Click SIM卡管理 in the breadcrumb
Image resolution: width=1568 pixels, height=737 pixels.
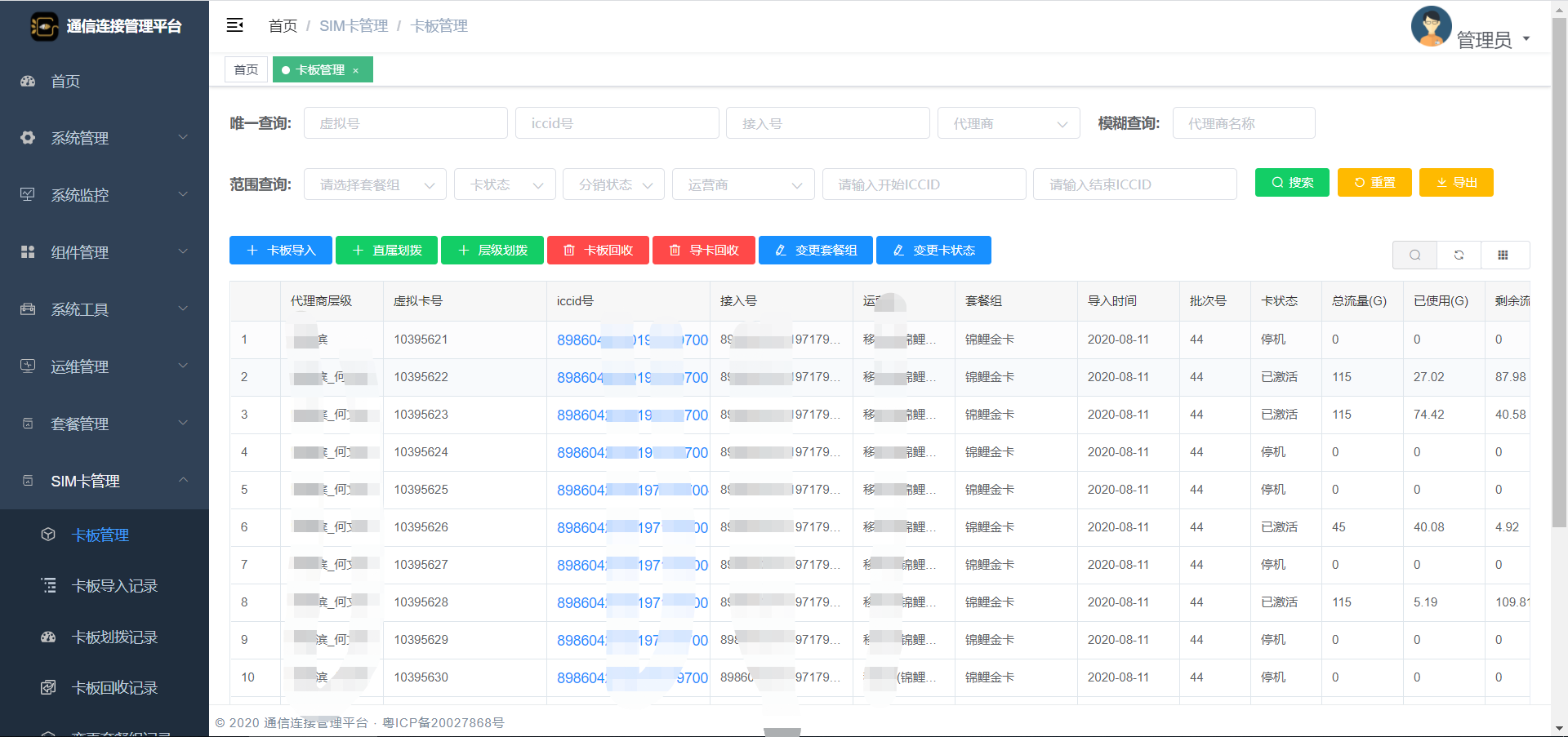pyautogui.click(x=354, y=26)
